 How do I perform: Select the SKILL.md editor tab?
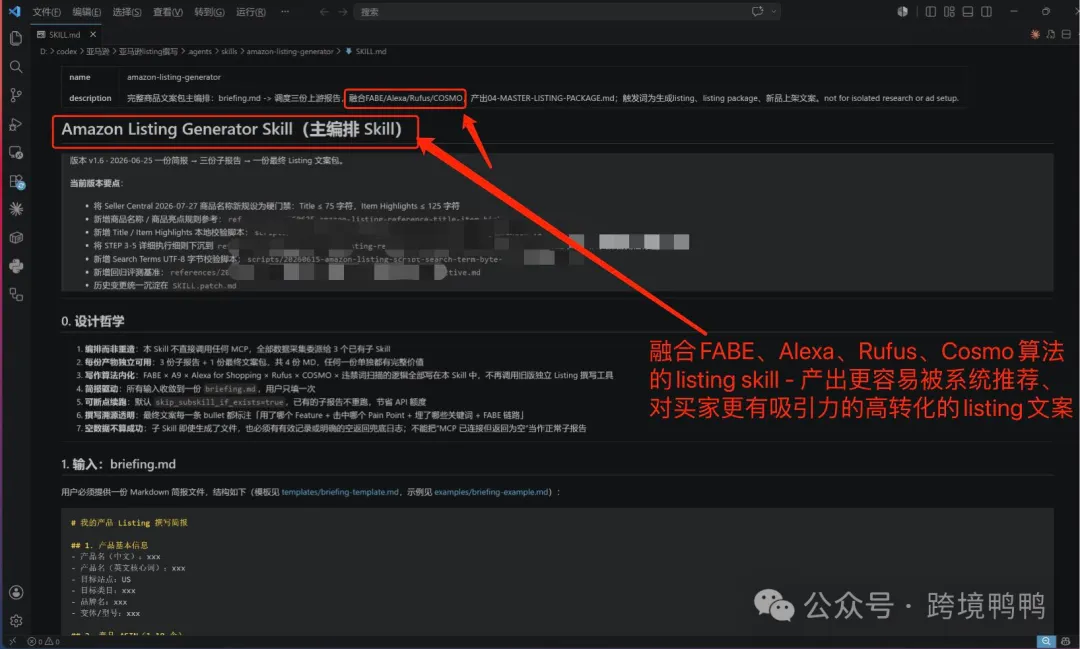click(64, 34)
